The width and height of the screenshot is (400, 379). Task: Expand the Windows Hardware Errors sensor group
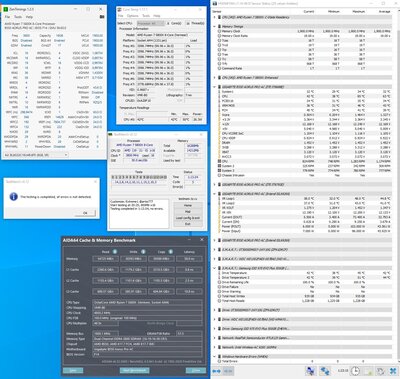click(214, 356)
